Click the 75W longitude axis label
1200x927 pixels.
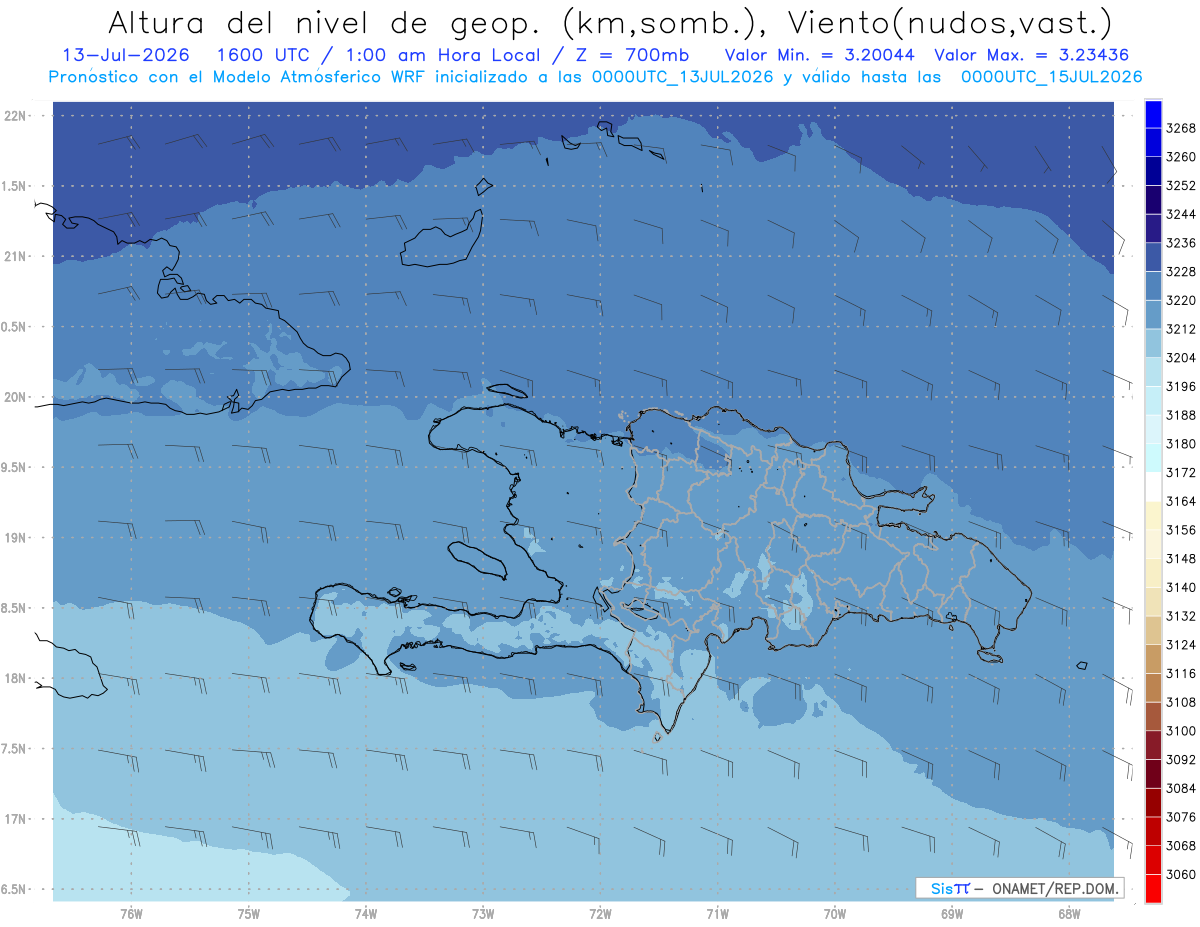[249, 914]
